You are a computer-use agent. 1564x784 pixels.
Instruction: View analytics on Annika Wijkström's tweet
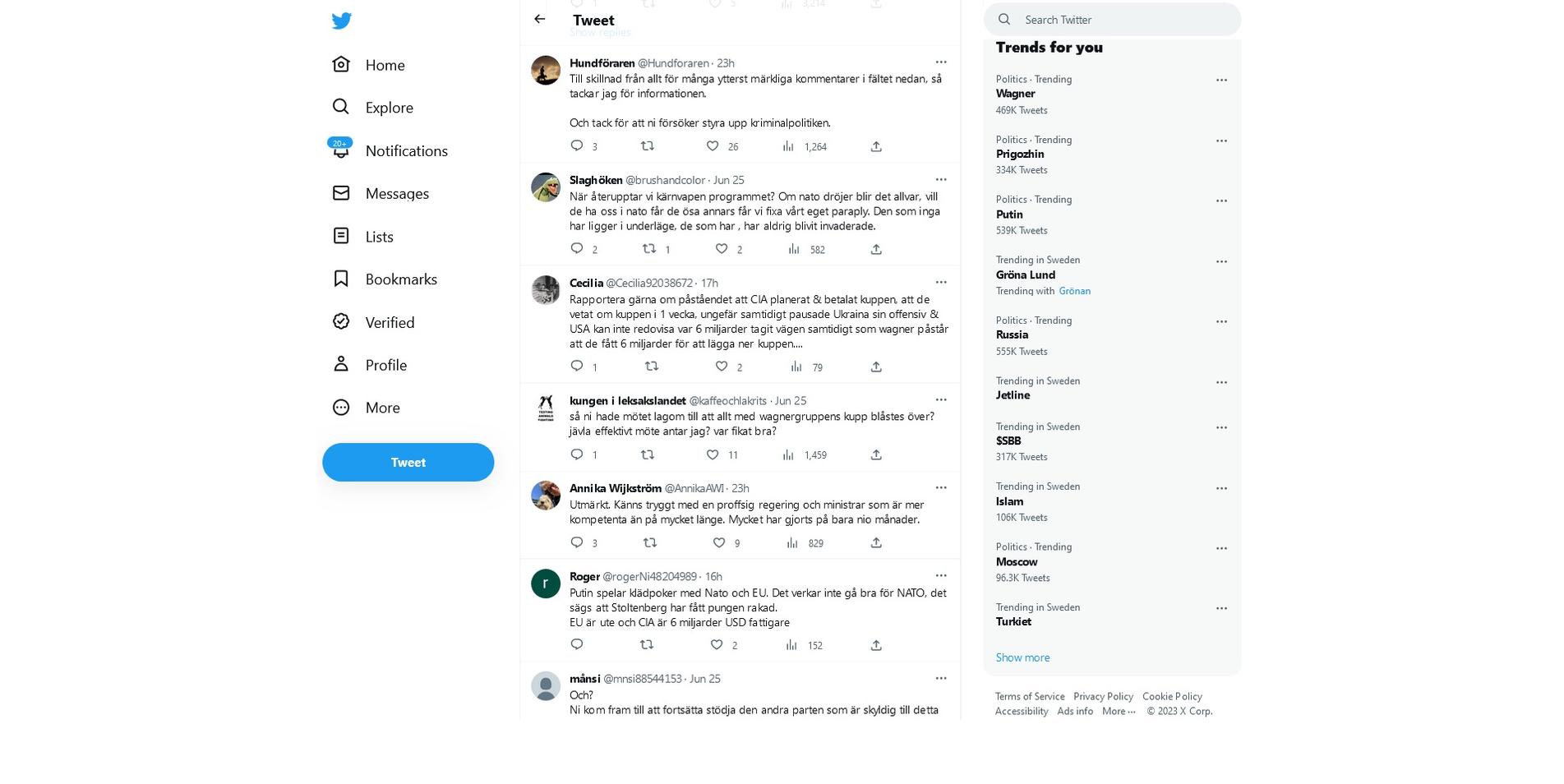pos(792,542)
